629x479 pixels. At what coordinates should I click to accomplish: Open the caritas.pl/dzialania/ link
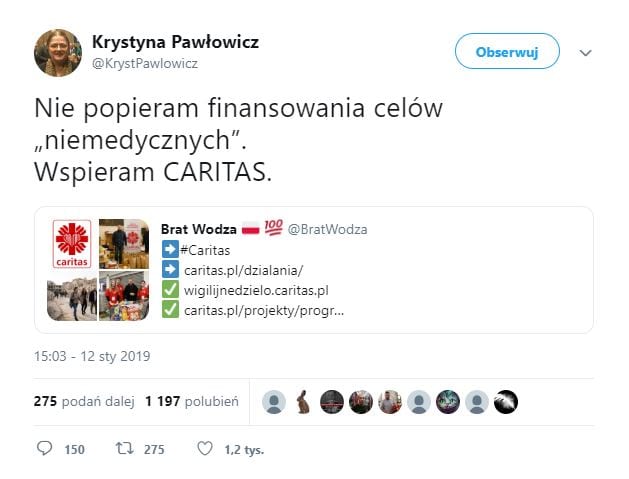243,270
